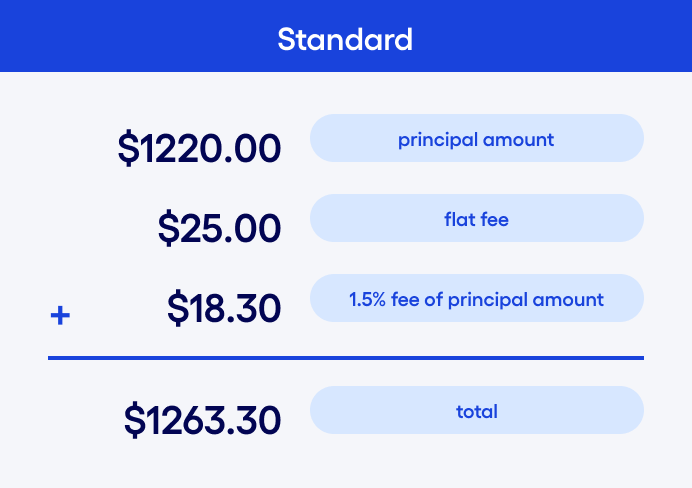
Task: Select the Standard header title
Action: tap(345, 40)
